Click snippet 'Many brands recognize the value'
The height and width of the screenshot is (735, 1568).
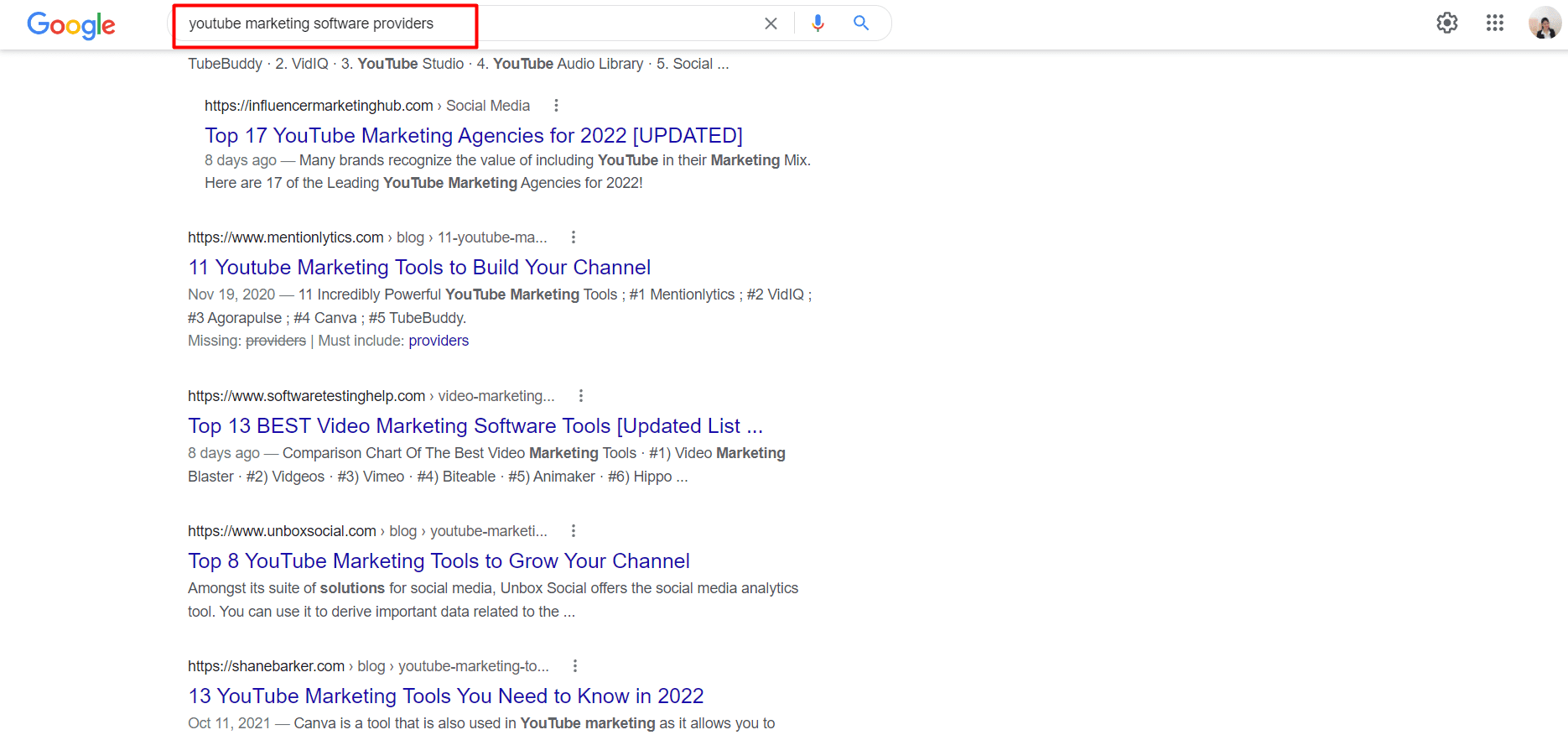[x=404, y=160]
